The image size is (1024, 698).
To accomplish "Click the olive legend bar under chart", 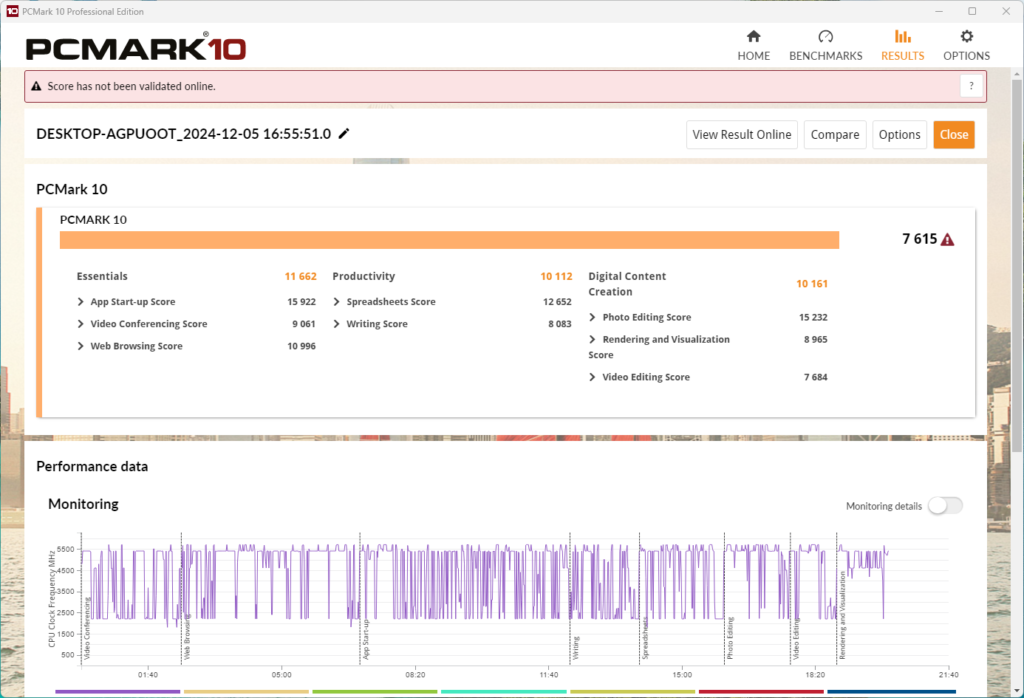I will point(632,691).
